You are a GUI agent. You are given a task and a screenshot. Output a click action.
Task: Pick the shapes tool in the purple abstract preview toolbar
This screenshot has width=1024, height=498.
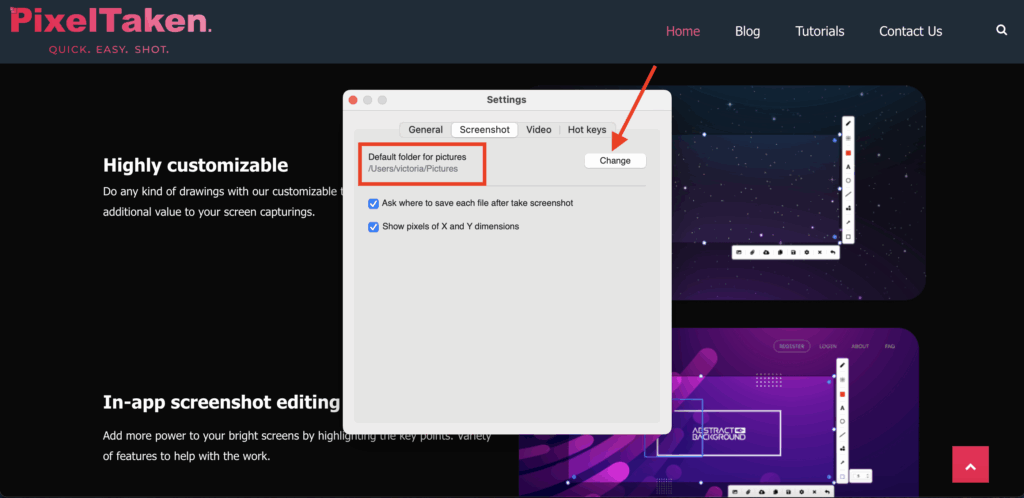842,448
